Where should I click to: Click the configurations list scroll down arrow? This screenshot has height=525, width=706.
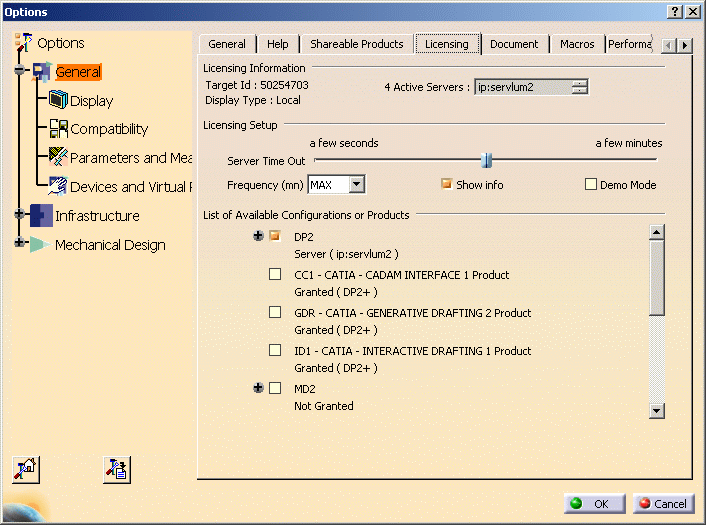click(657, 411)
